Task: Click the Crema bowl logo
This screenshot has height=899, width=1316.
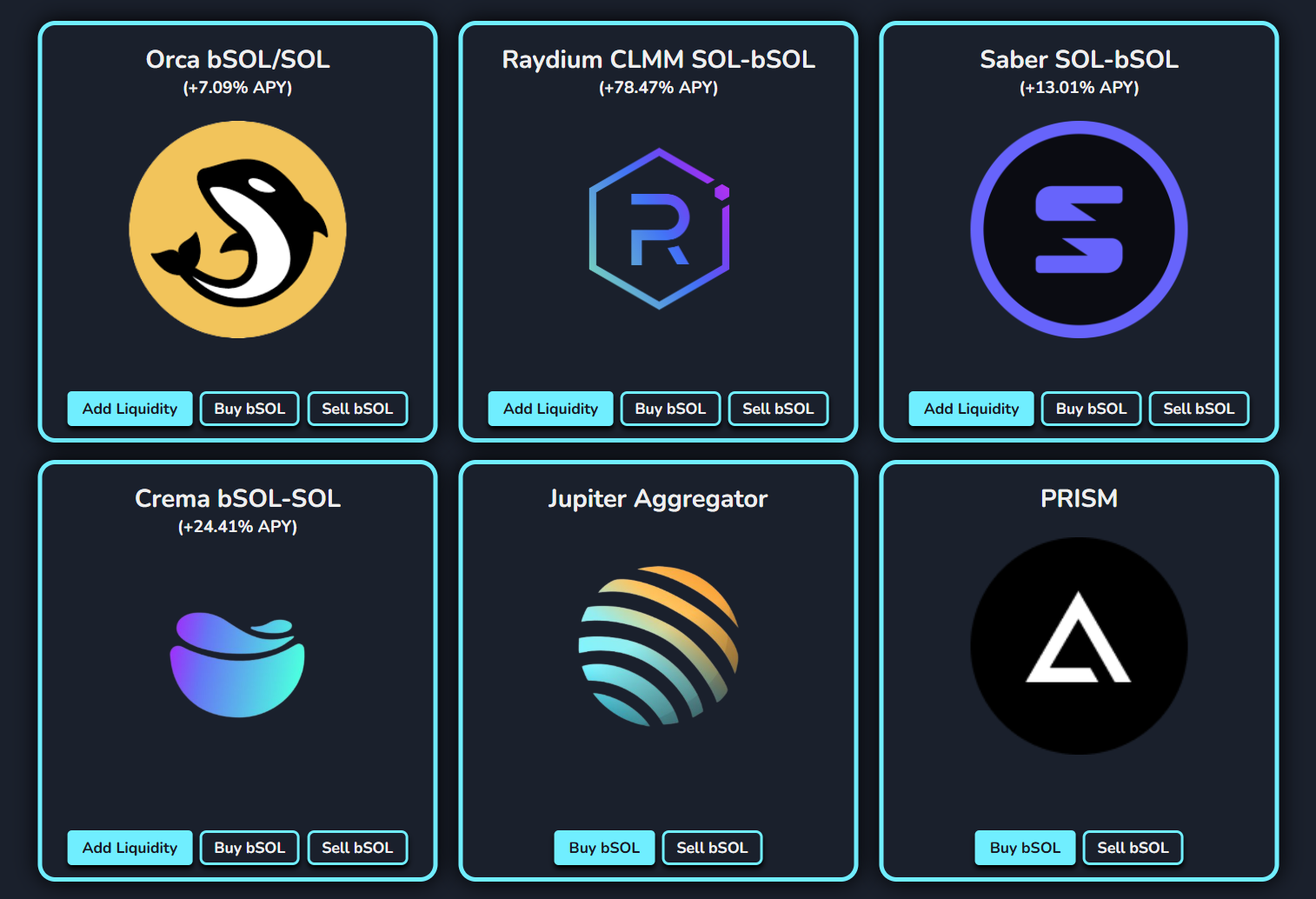Action: [x=237, y=664]
